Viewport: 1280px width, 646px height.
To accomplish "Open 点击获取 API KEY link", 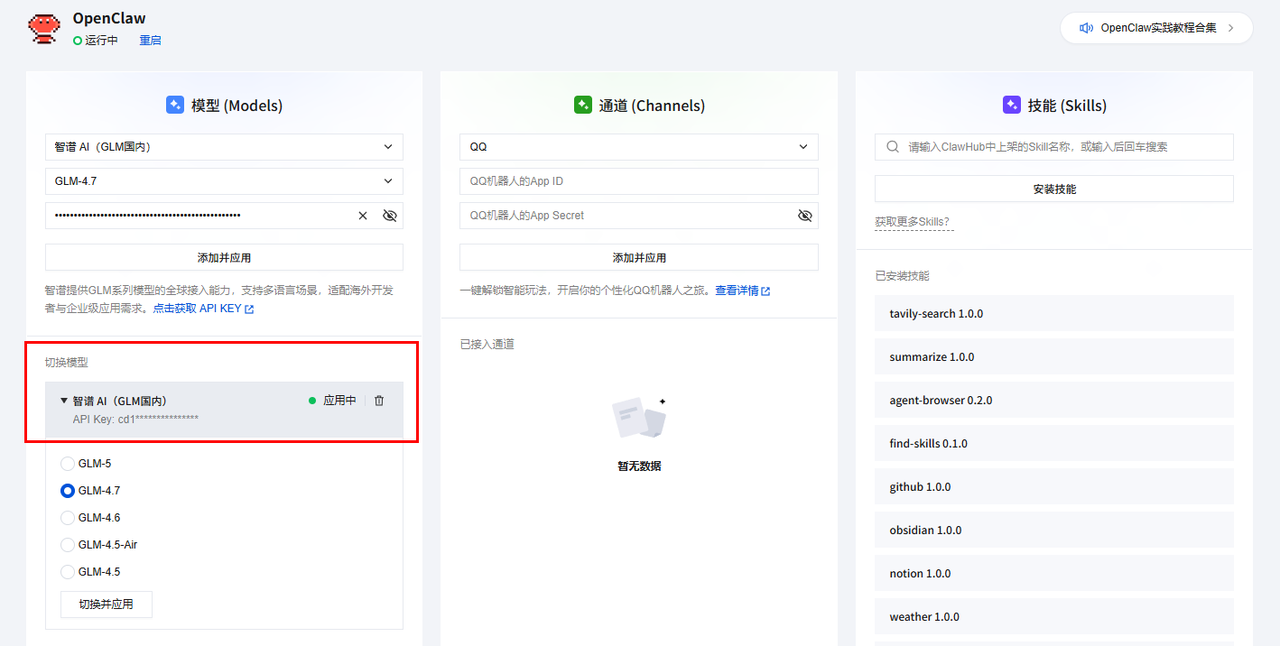I will 197,309.
